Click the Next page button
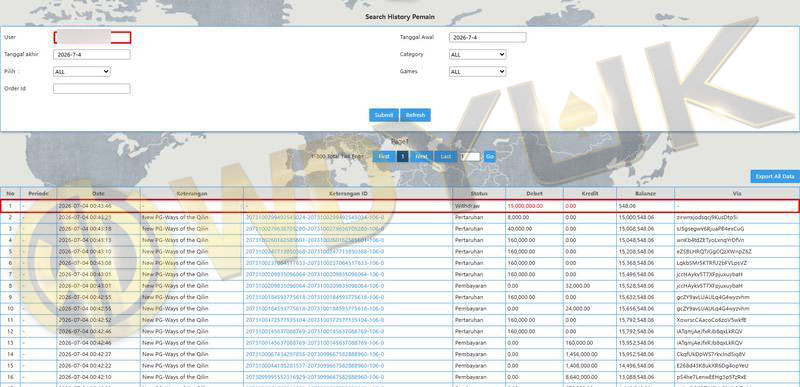 coord(421,157)
